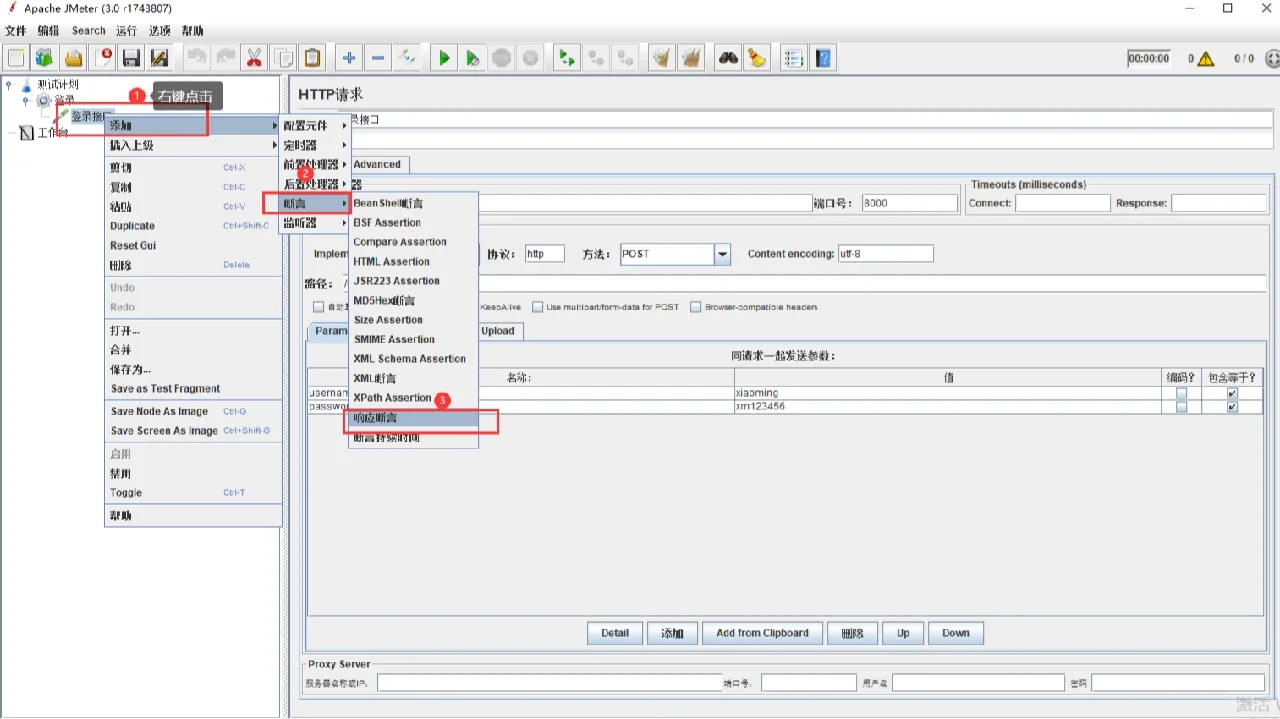This screenshot has width=1280, height=719.
Task: Select Duplicate in the context menu
Action: pos(193,226)
